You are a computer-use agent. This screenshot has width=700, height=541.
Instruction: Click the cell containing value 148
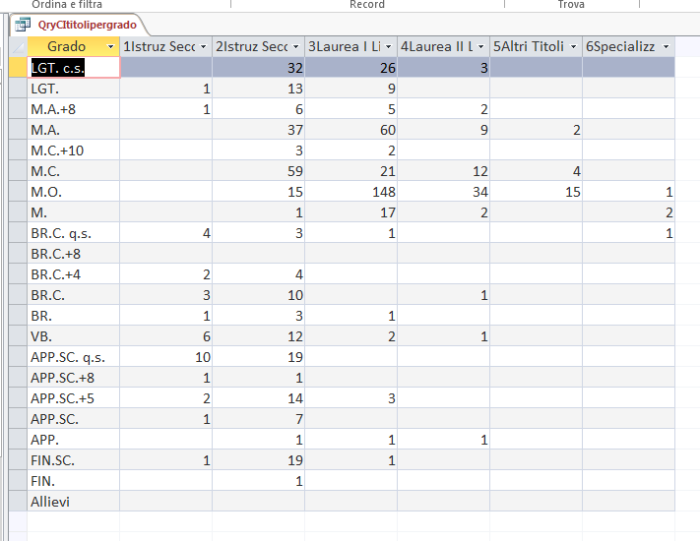pyautogui.click(x=350, y=192)
